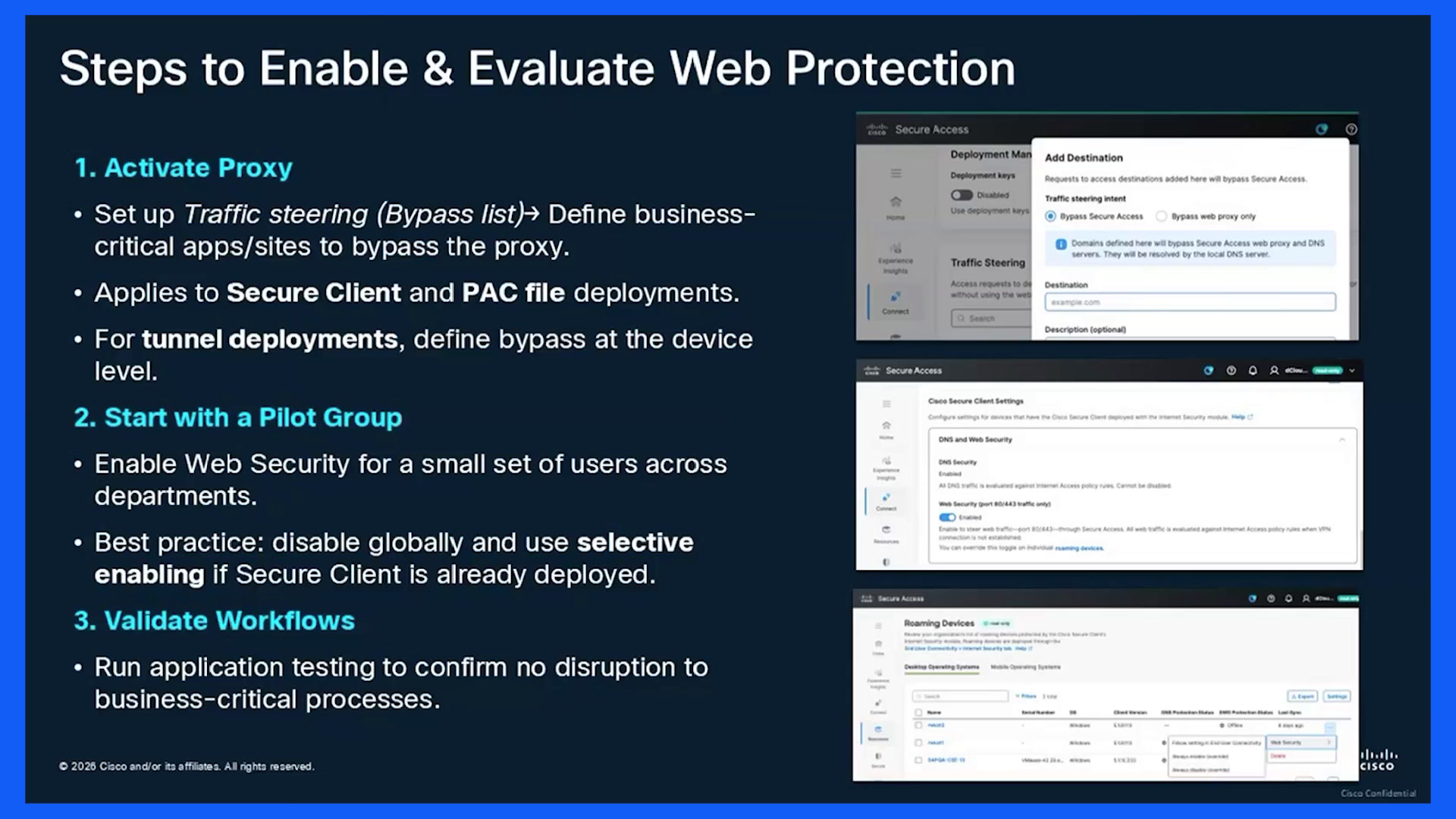Image resolution: width=1456 pixels, height=819 pixels.
Task: Select the Bypass Secure Access radio button
Action: 1050,216
